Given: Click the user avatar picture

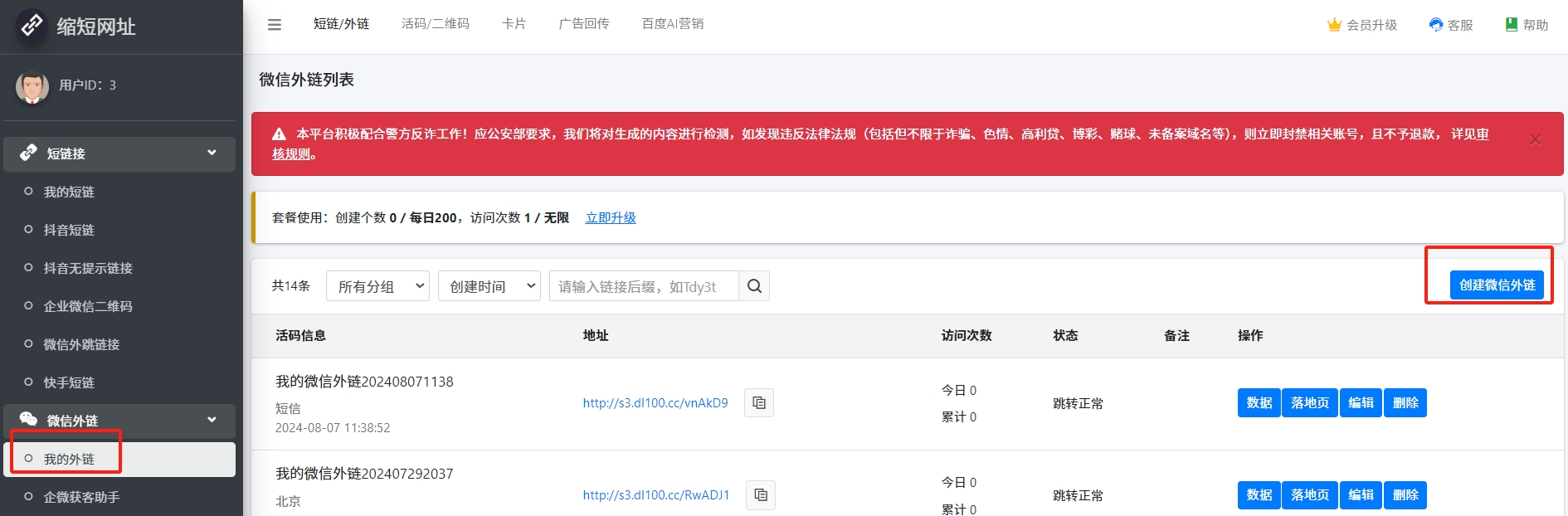Looking at the screenshot, I should [x=32, y=86].
